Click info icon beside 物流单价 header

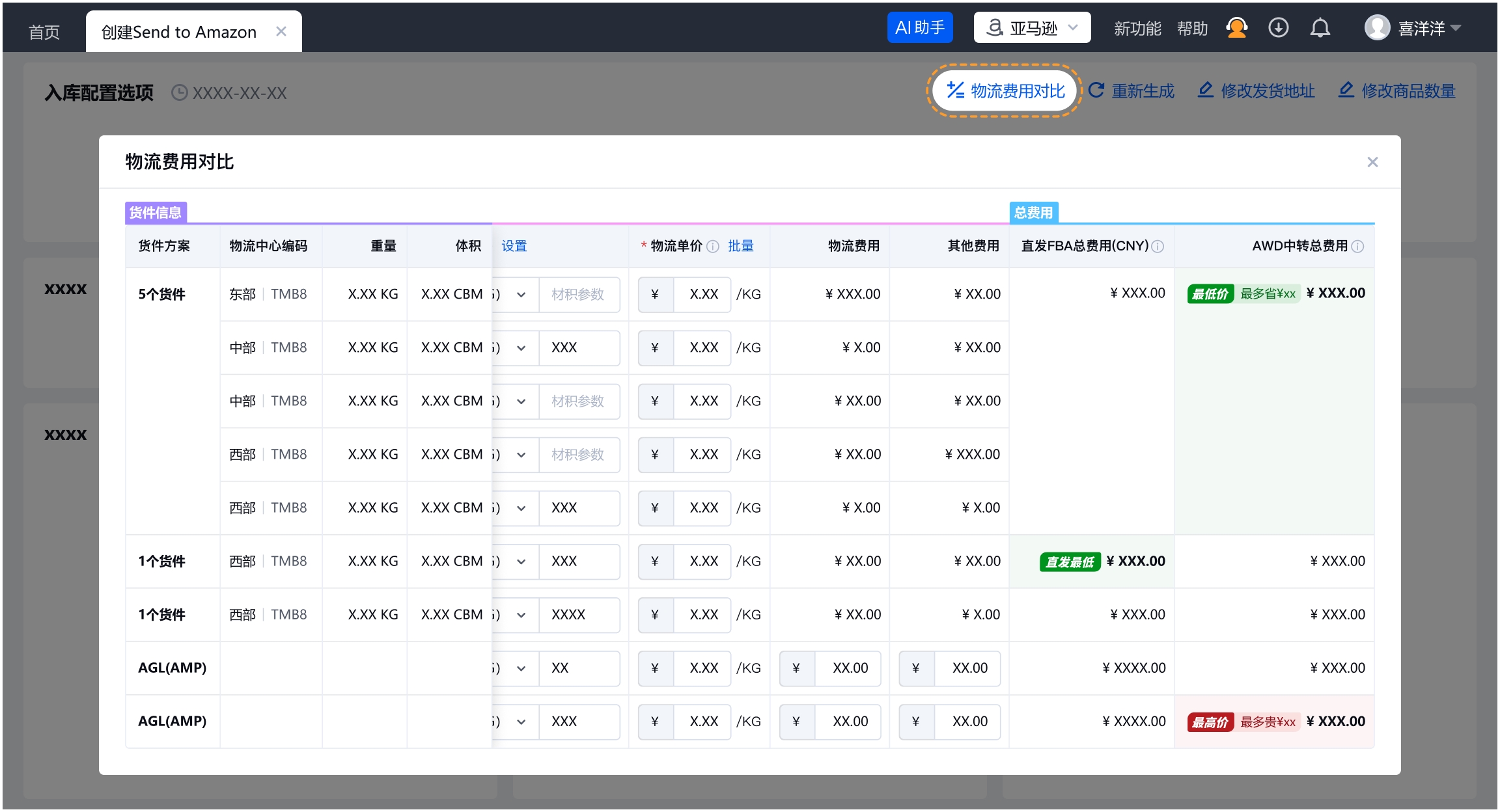[x=713, y=246]
